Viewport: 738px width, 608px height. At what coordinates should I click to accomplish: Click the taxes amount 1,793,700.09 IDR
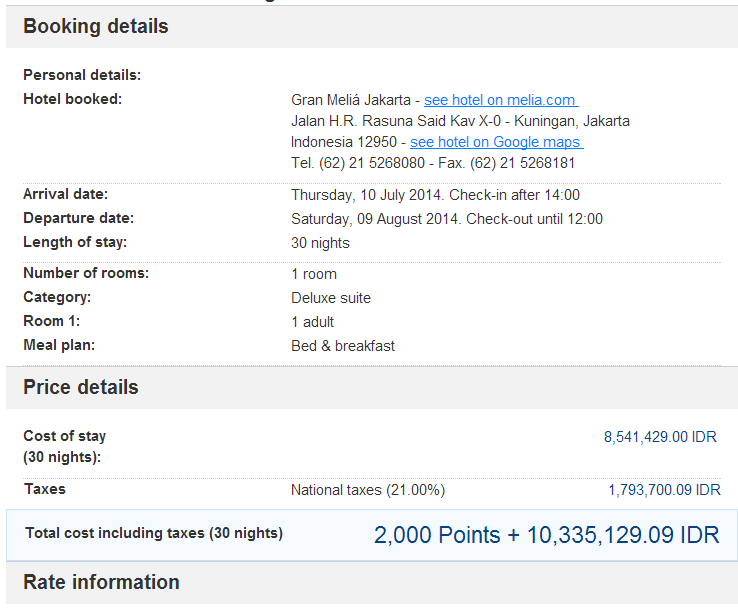(x=664, y=490)
